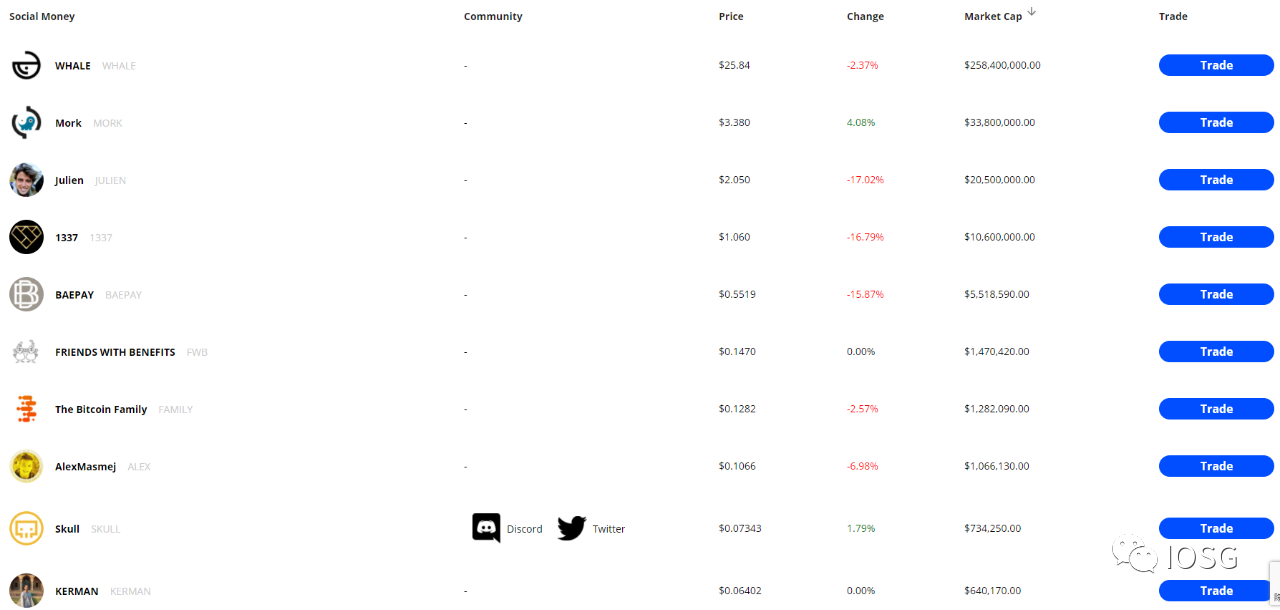Trade the BAEPAY token
Screen dimensions: 1280x610
(1216, 294)
